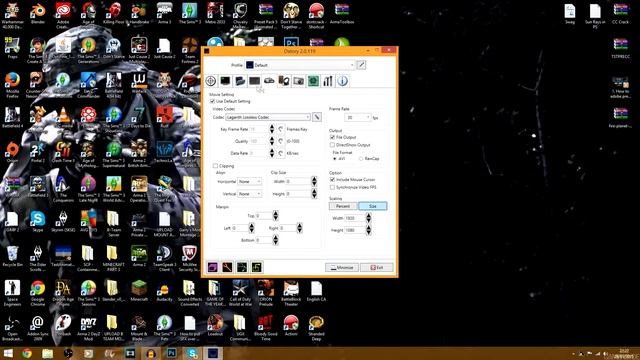The width and height of the screenshot is (640, 360).
Task: Click the Minimize button in Dxtory
Action: click(342, 267)
